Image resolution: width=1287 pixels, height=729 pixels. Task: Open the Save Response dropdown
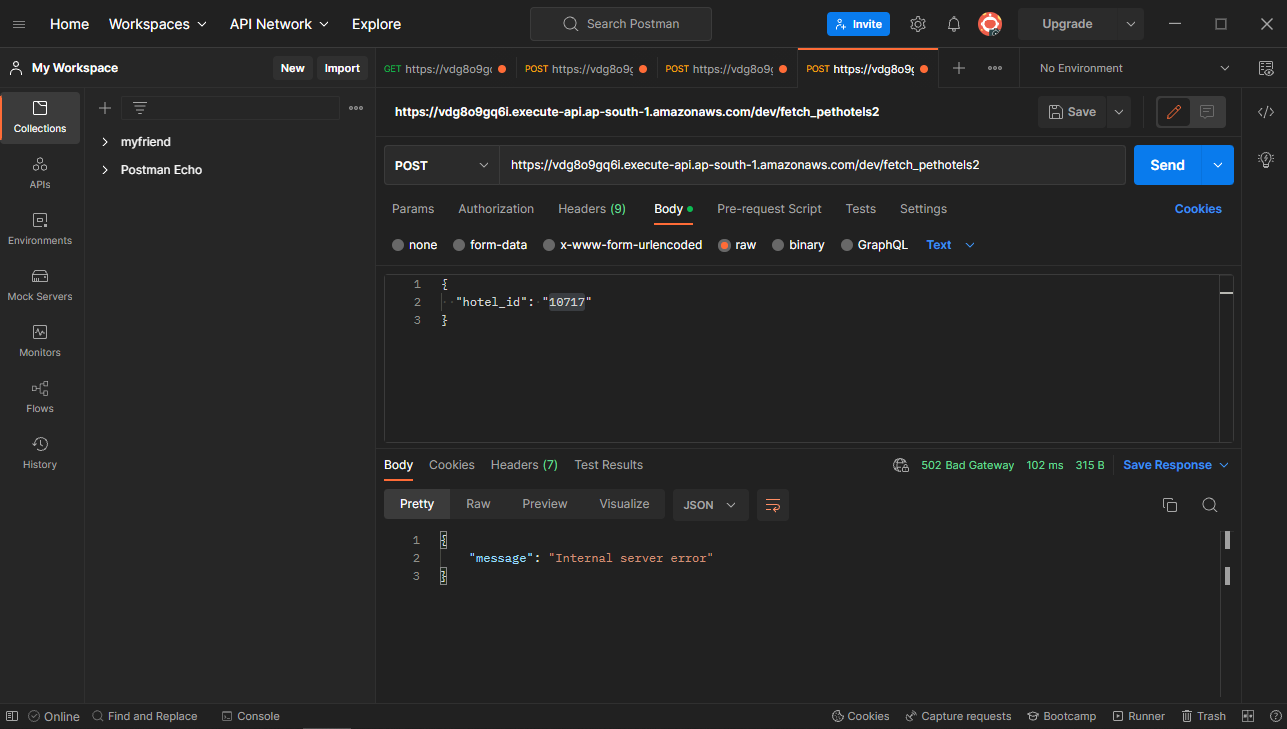pyautogui.click(x=1176, y=465)
